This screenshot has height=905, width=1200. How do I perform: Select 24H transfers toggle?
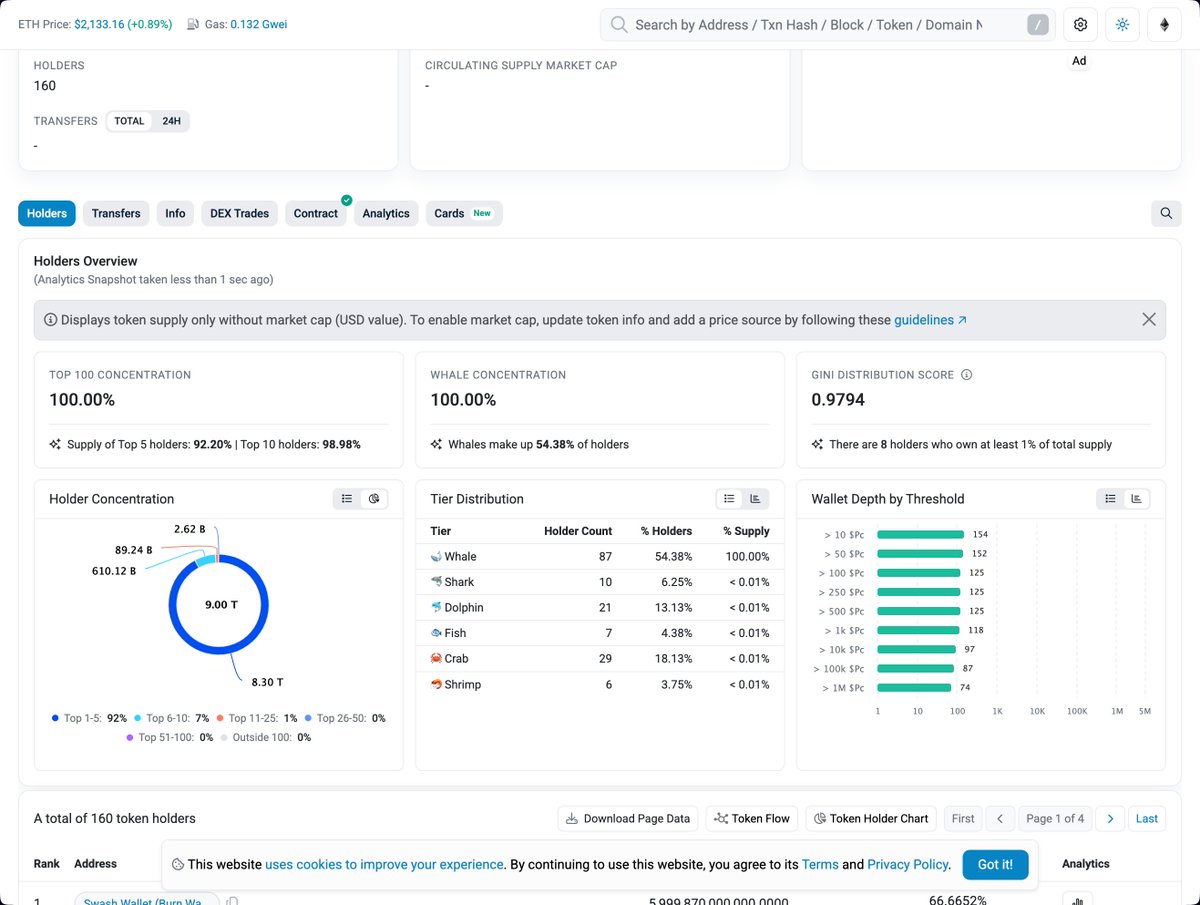pos(171,121)
